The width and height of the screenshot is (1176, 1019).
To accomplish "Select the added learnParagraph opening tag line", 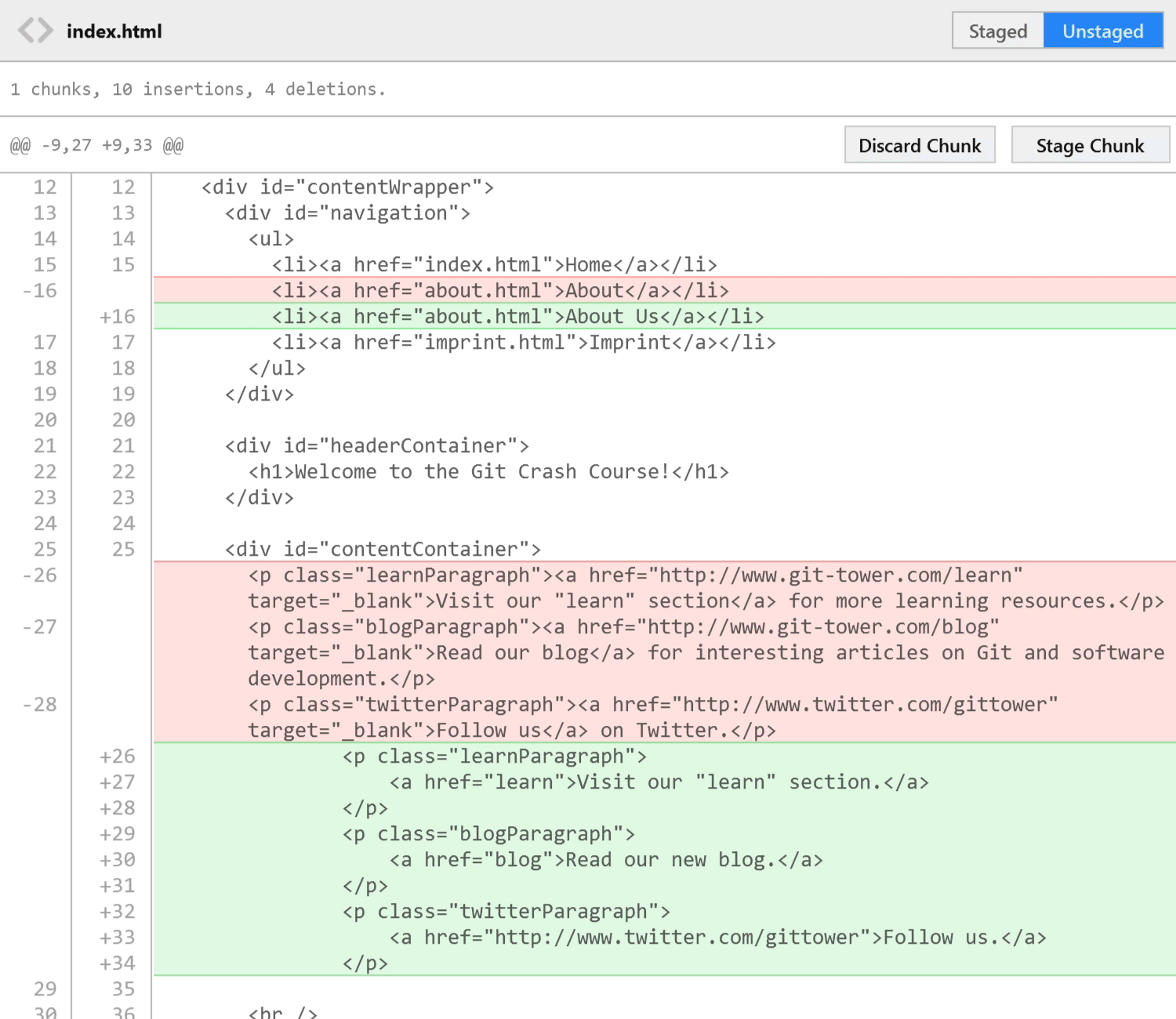I will (x=494, y=756).
